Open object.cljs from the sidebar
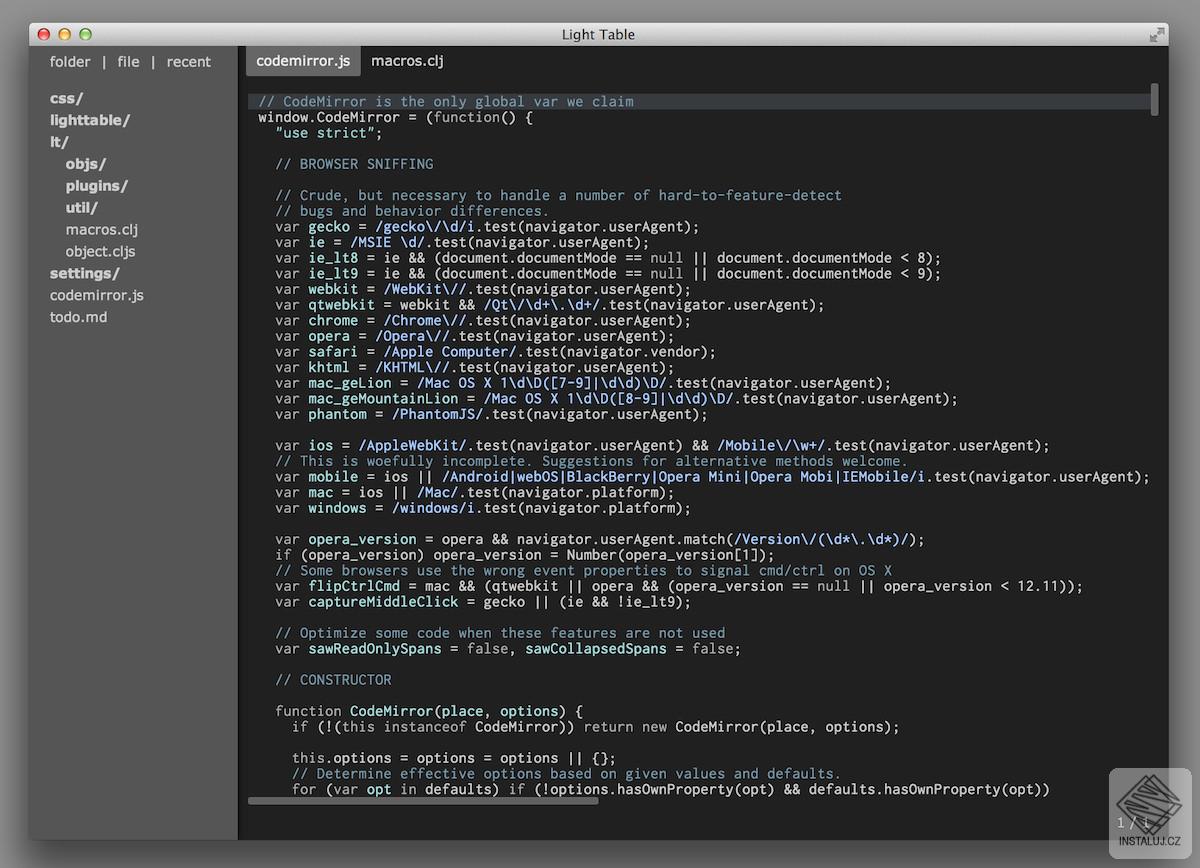This screenshot has width=1200, height=868. tap(100, 252)
